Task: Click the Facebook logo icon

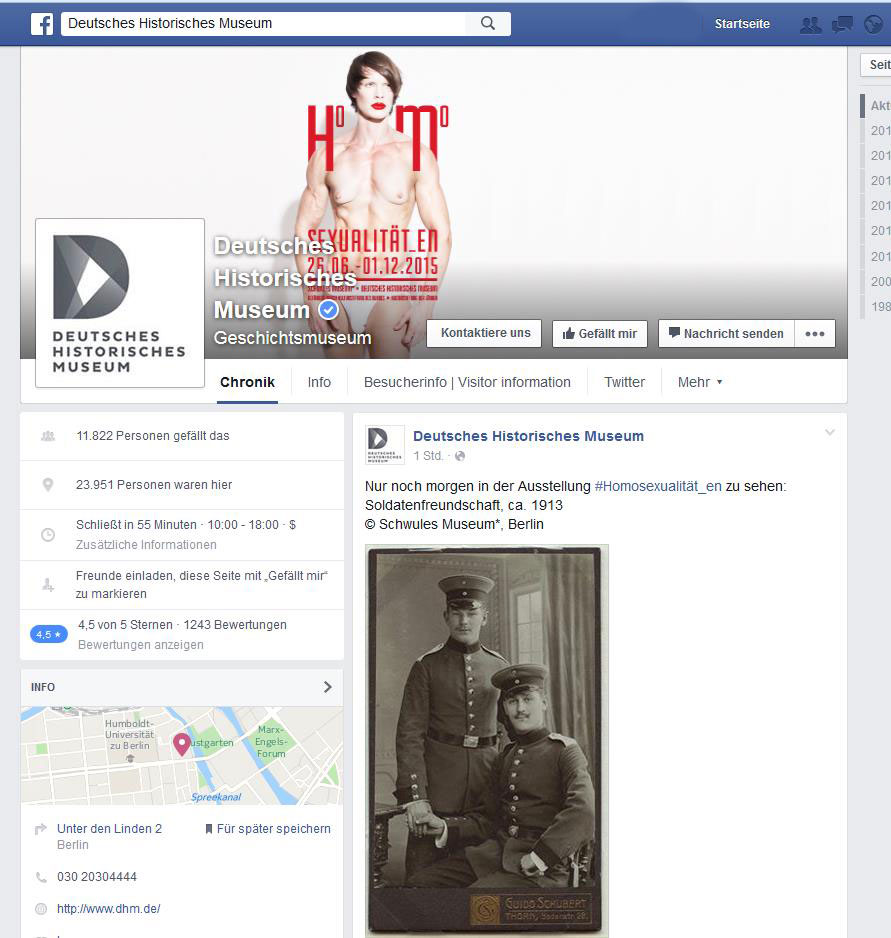Action: (42, 23)
